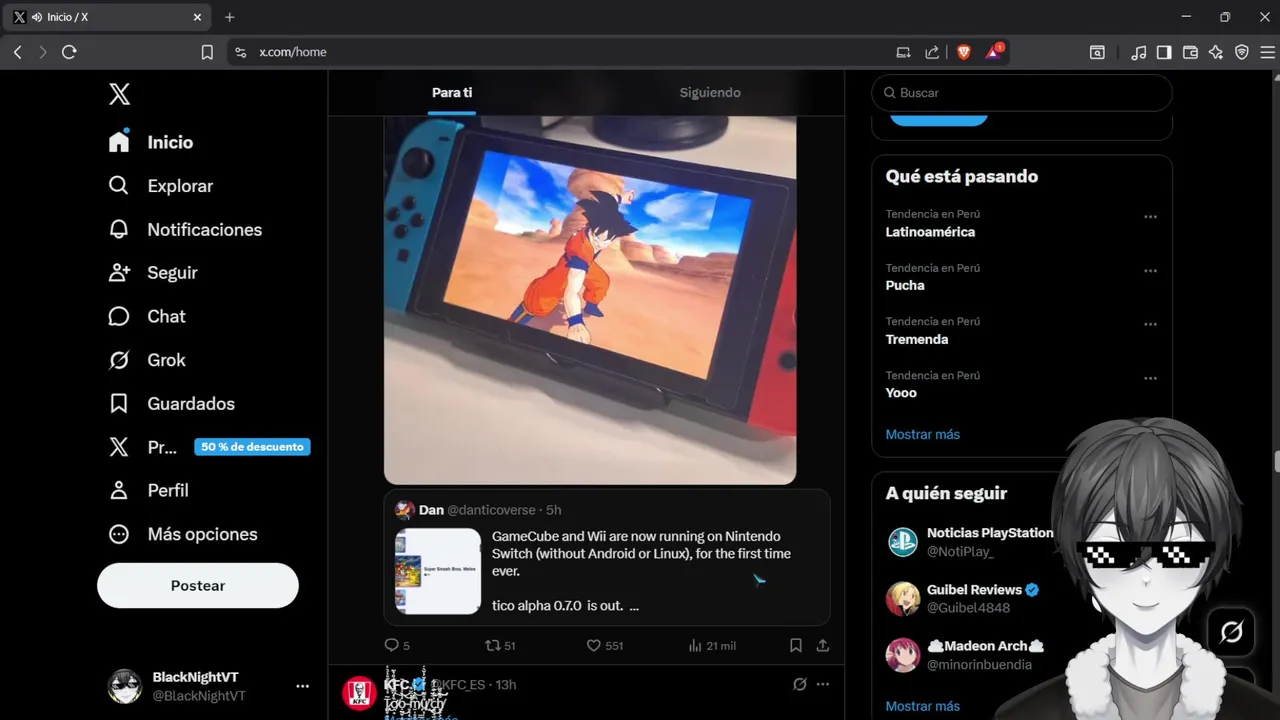This screenshot has height=720, width=1280.
Task: Share page from address bar
Action: pos(932,52)
